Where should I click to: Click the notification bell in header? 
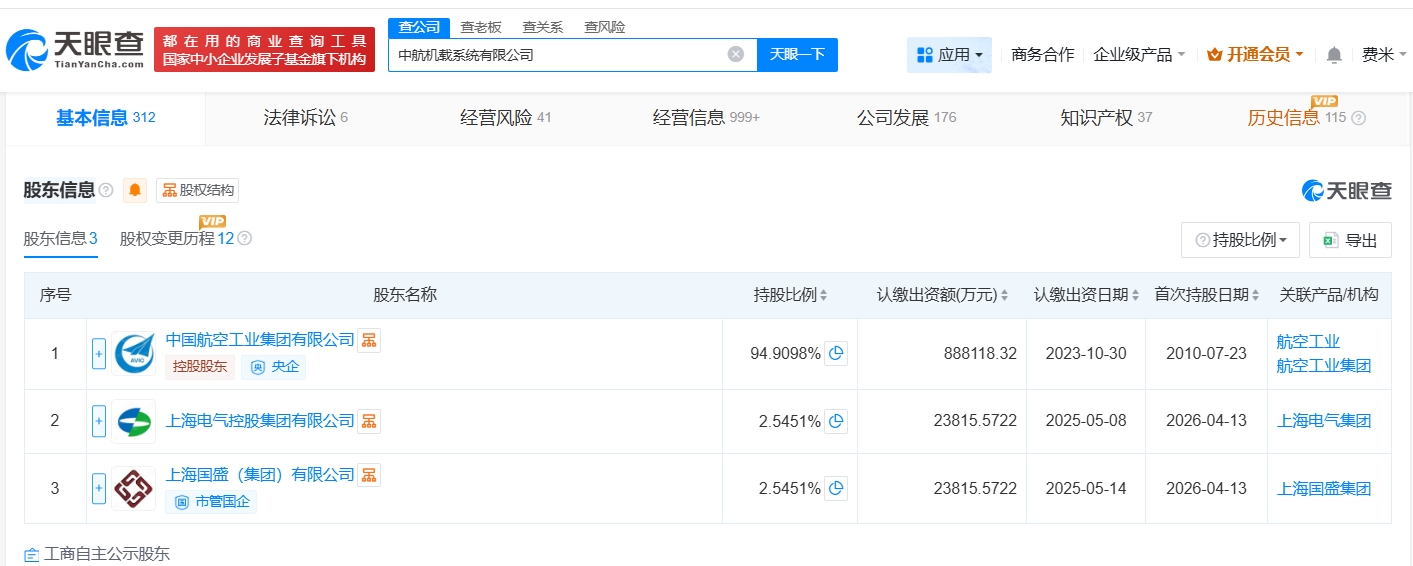[1334, 55]
